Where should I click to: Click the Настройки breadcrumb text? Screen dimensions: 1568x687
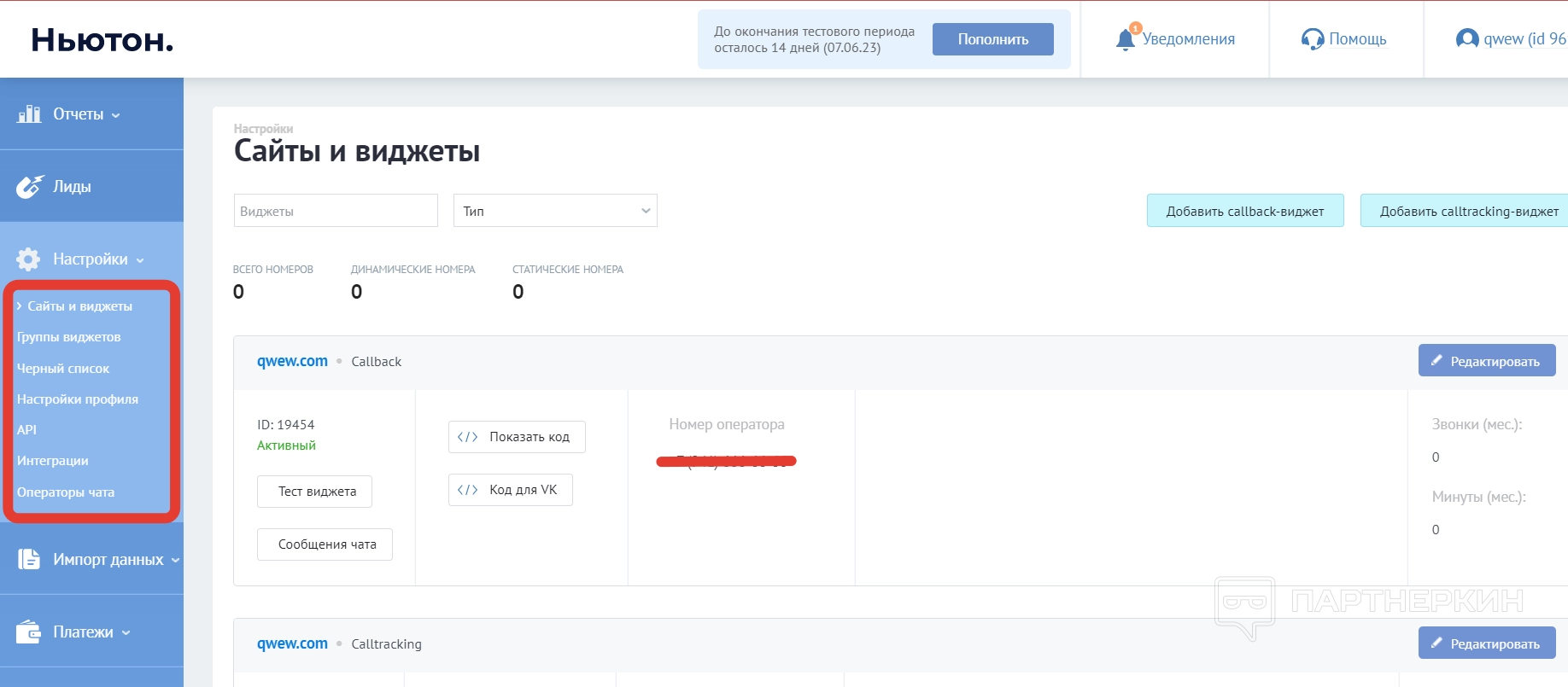pos(263,129)
